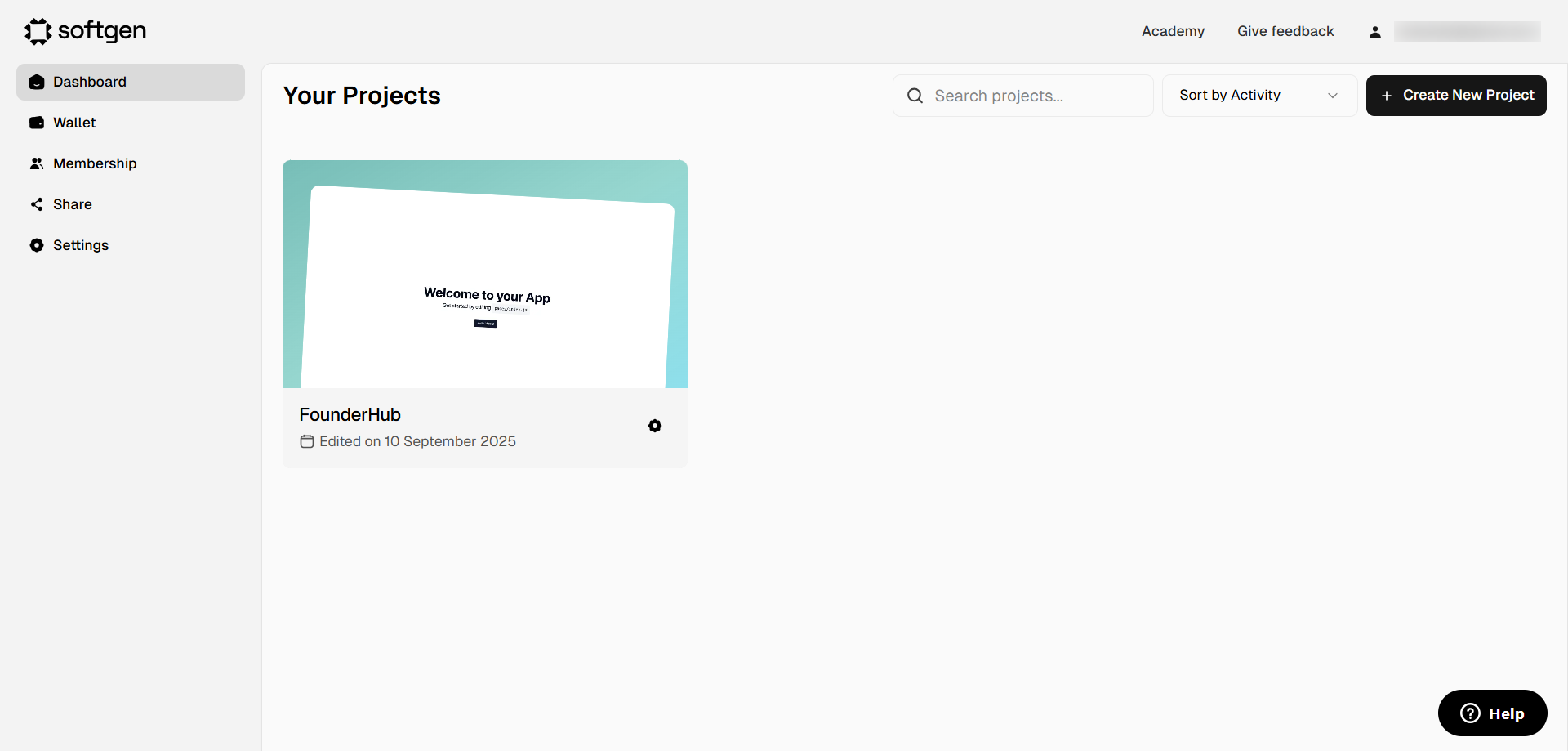Screen dimensions: 1568x751
Task: Click 'Edited on 10 September 2025' text
Action: coord(417,441)
